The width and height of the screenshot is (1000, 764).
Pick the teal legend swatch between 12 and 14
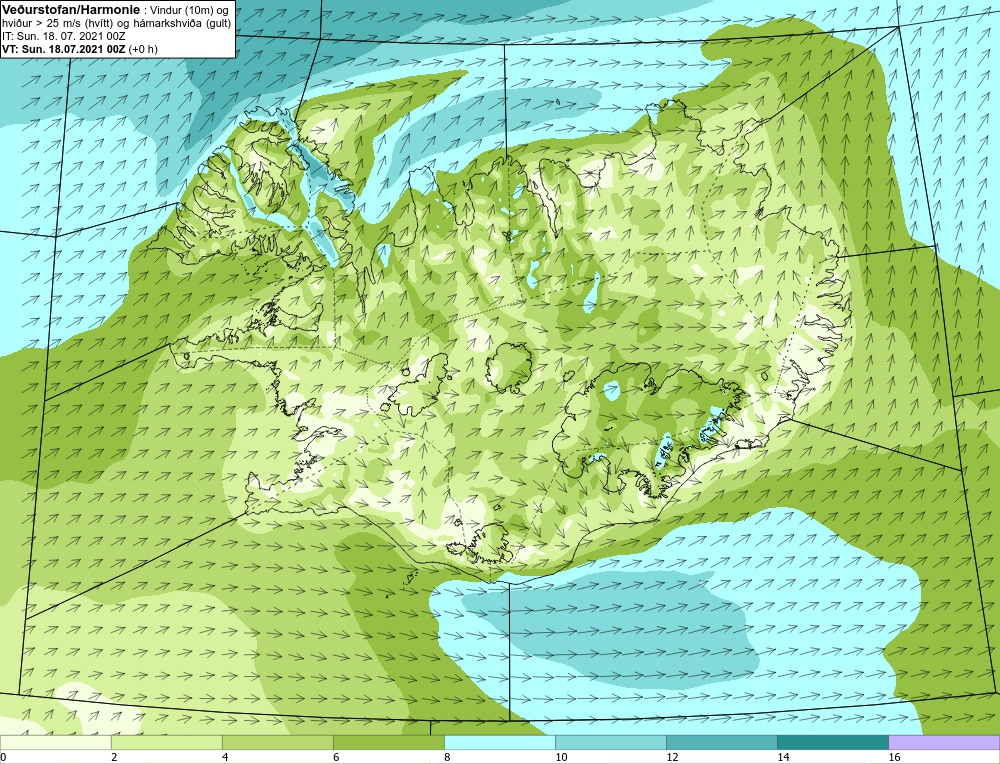(x=721, y=742)
